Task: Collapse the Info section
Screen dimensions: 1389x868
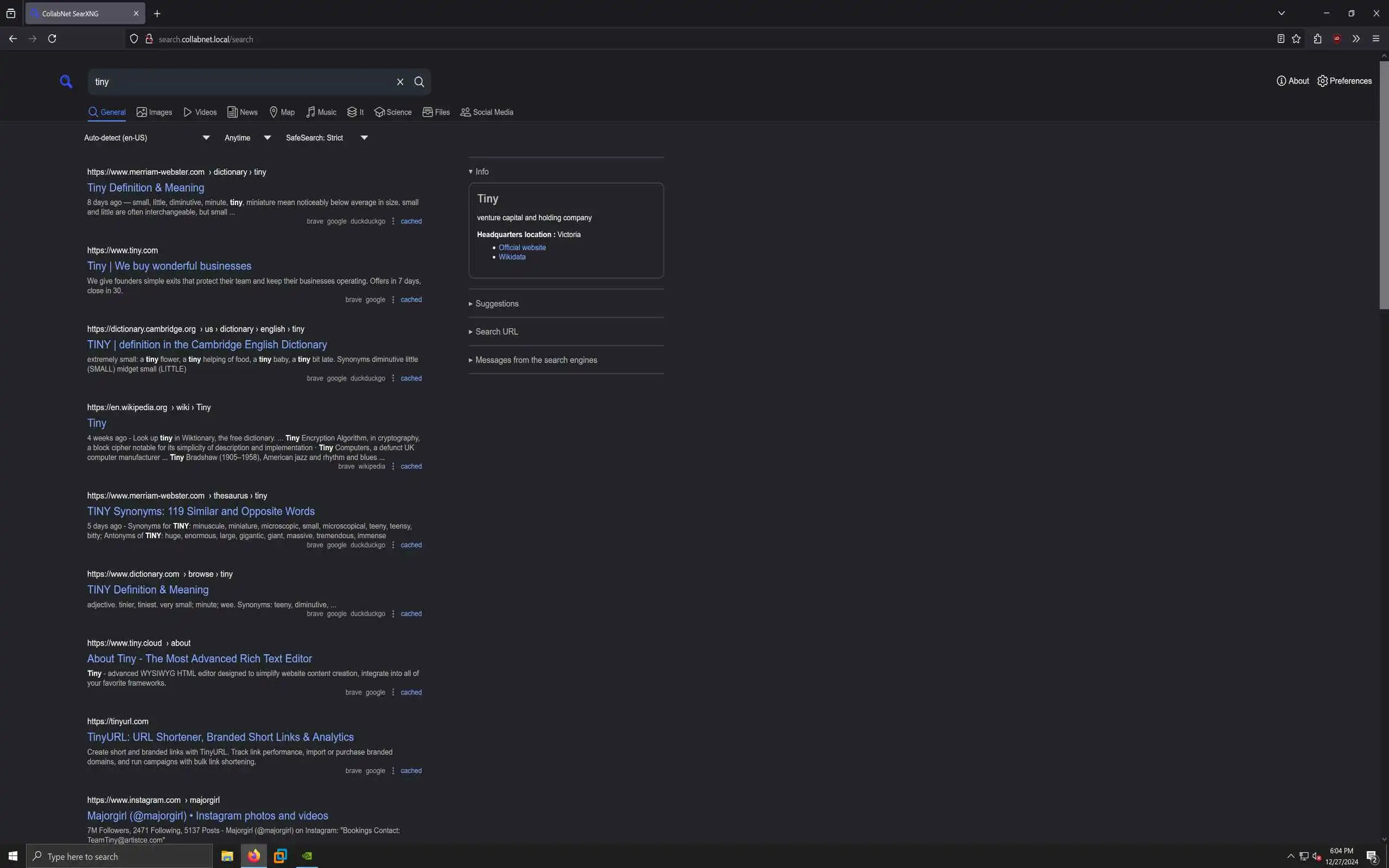Action: pyautogui.click(x=482, y=171)
